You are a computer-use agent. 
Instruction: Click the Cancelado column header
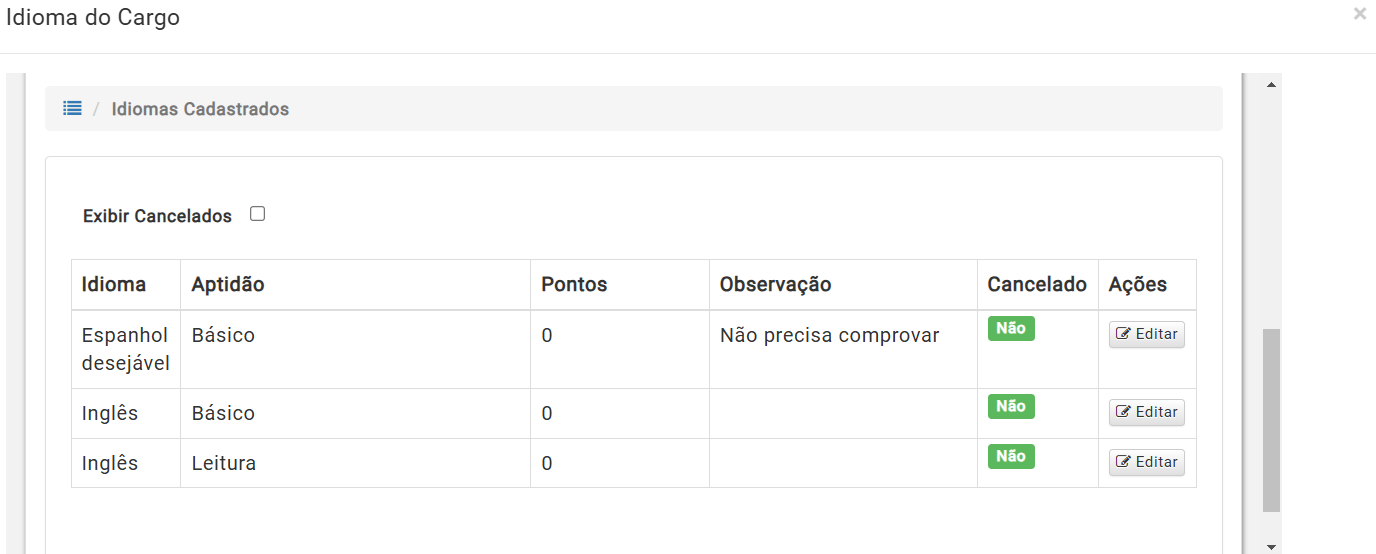click(1037, 284)
